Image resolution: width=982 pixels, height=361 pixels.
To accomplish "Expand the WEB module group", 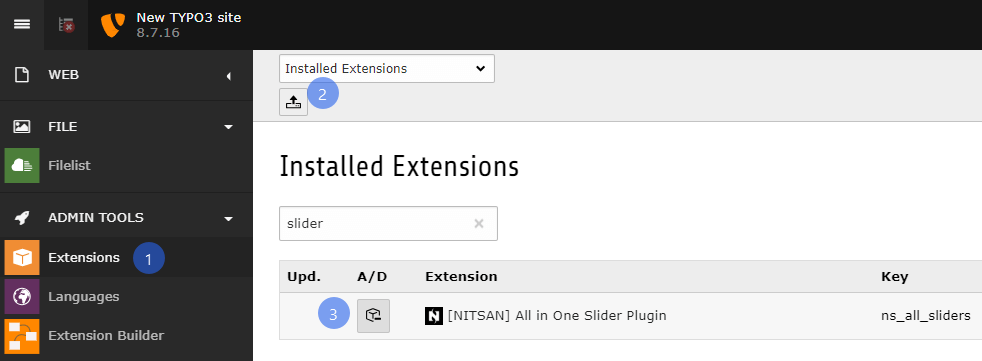I will (x=127, y=76).
